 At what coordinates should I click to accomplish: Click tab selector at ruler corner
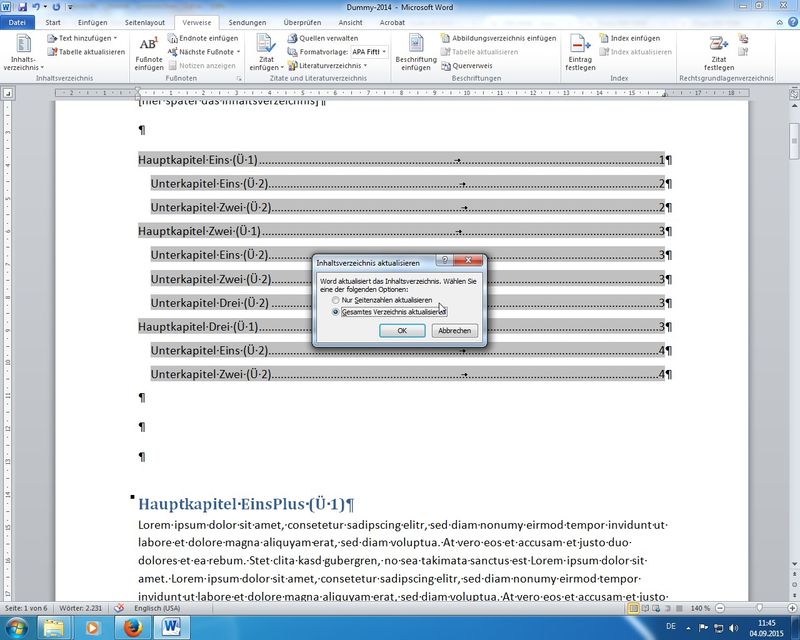[8, 93]
